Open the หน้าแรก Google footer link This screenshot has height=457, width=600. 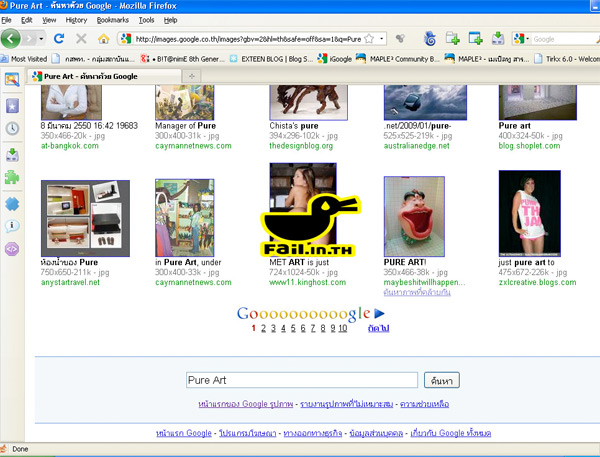click(184, 433)
